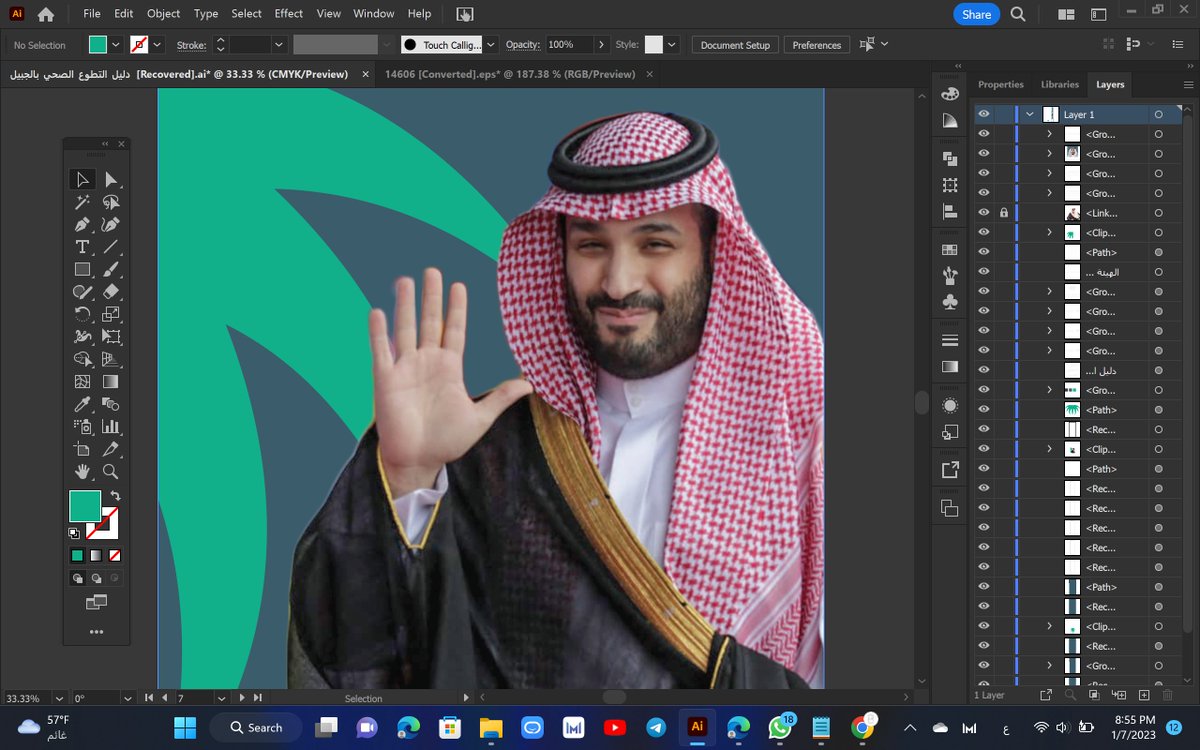Enable Draw Behind mode
The height and width of the screenshot is (750, 1200).
(96, 578)
